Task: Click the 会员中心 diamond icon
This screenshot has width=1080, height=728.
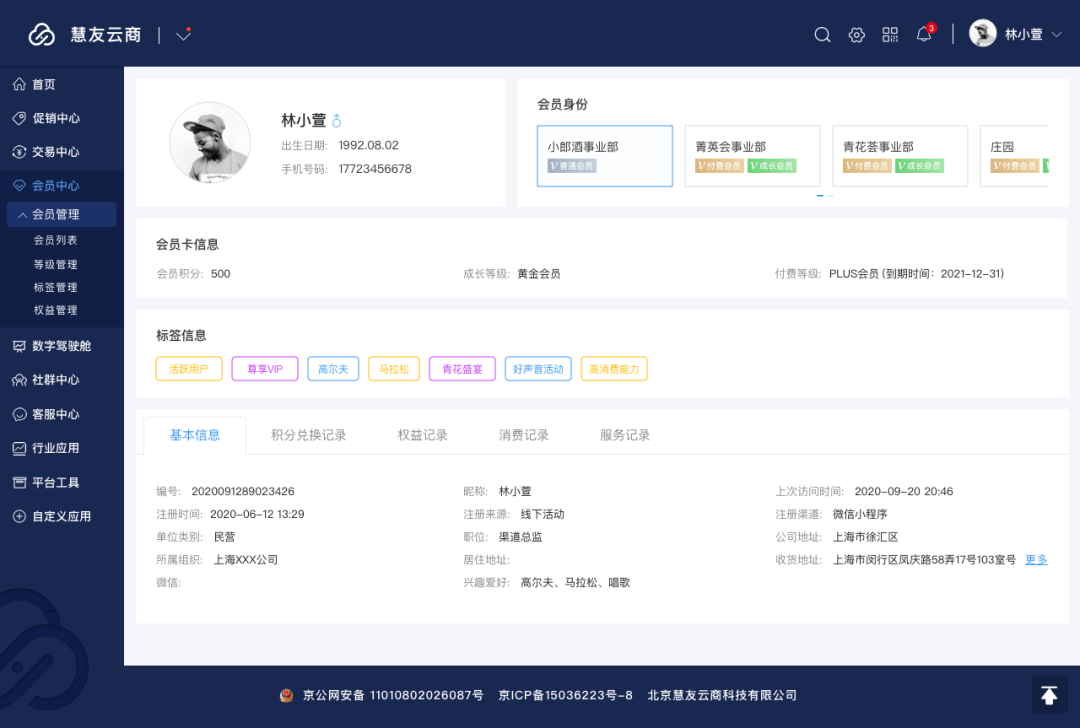Action: (19, 185)
